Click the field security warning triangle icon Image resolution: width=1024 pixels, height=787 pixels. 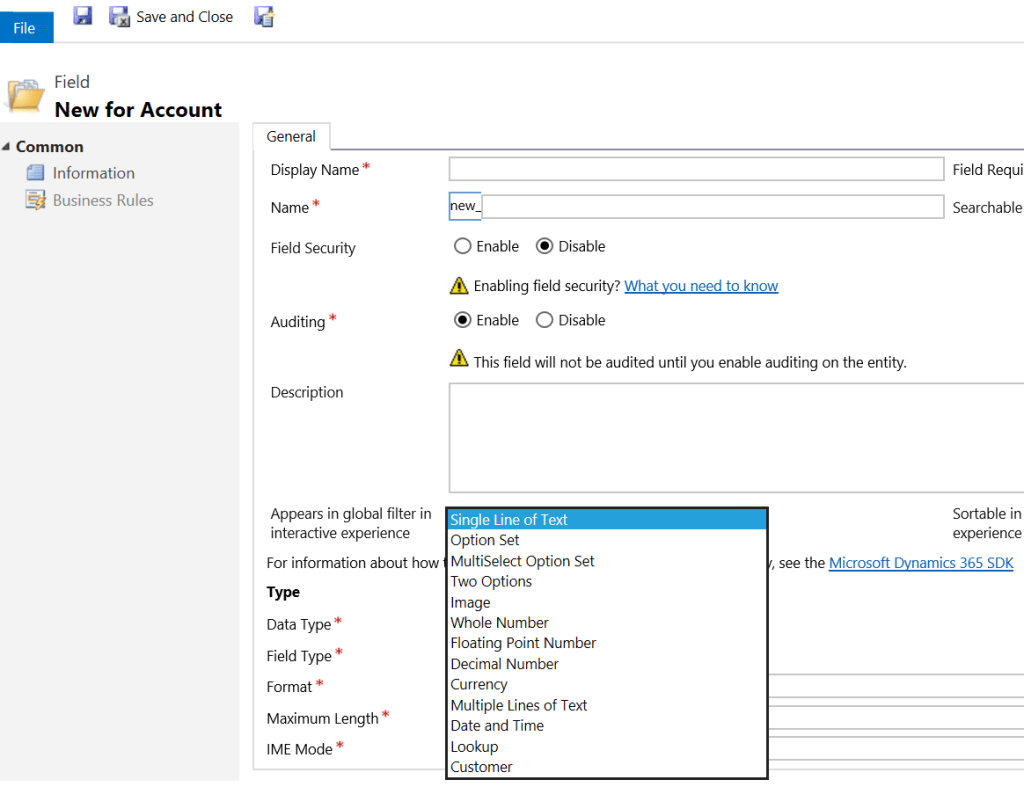(x=459, y=285)
